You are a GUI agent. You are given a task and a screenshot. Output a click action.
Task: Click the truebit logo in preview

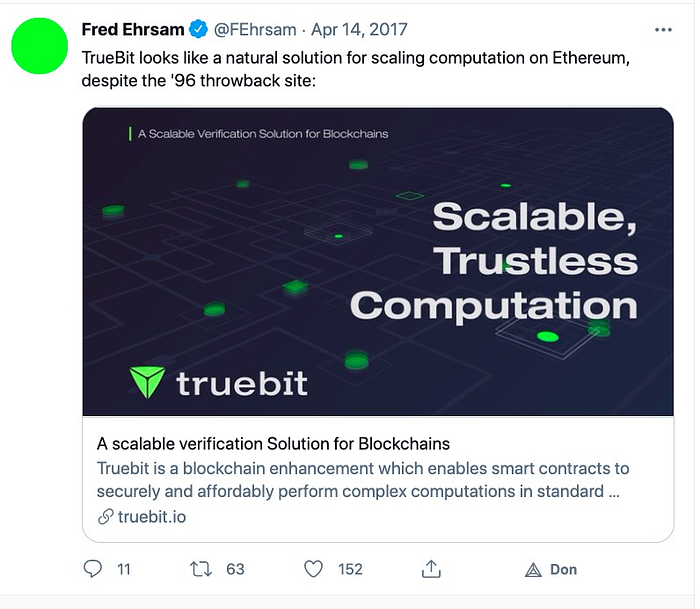click(218, 383)
